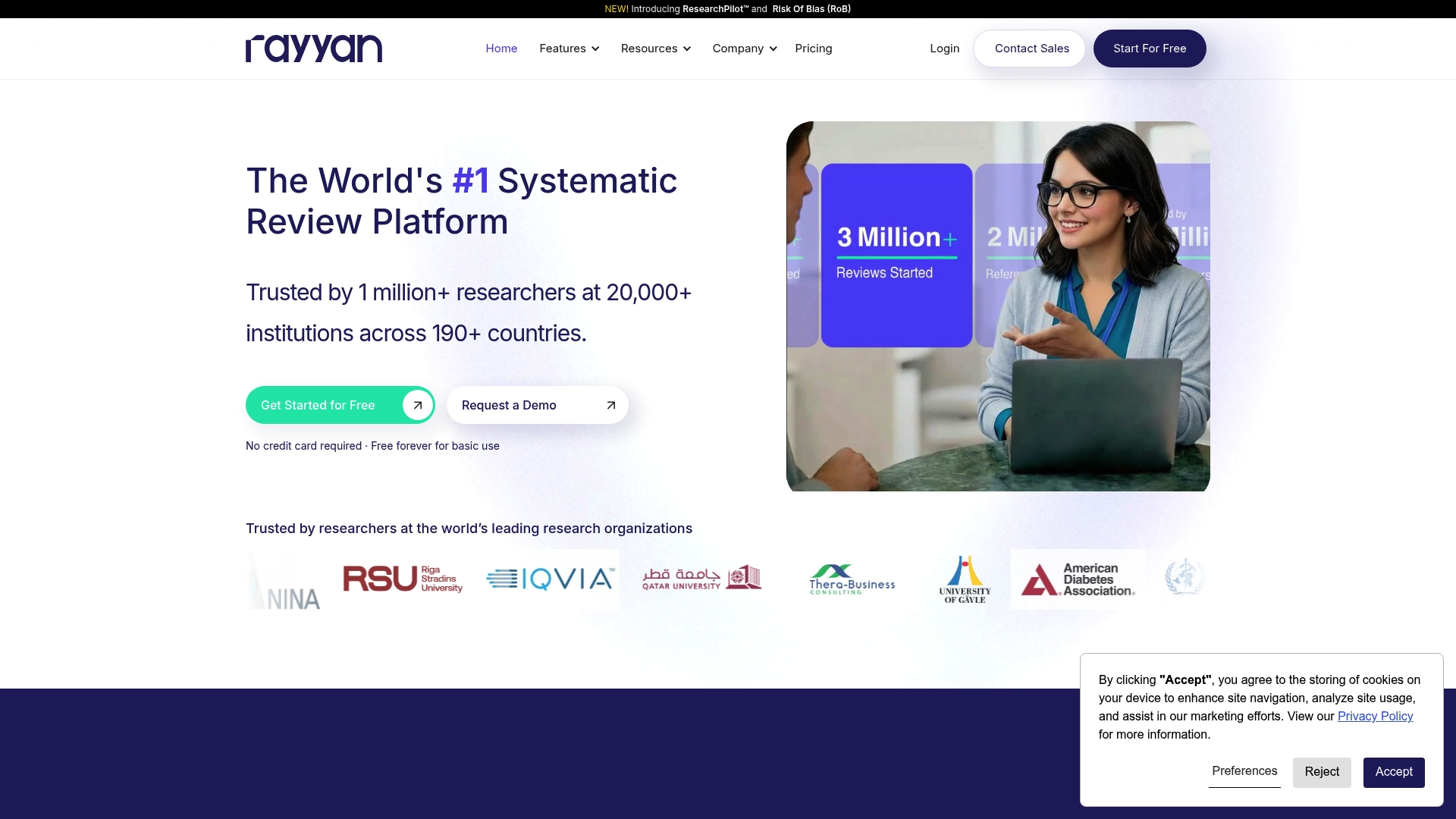This screenshot has height=819, width=1456.
Task: Click the 3 Million+ Reviews Started card
Action: click(x=896, y=256)
